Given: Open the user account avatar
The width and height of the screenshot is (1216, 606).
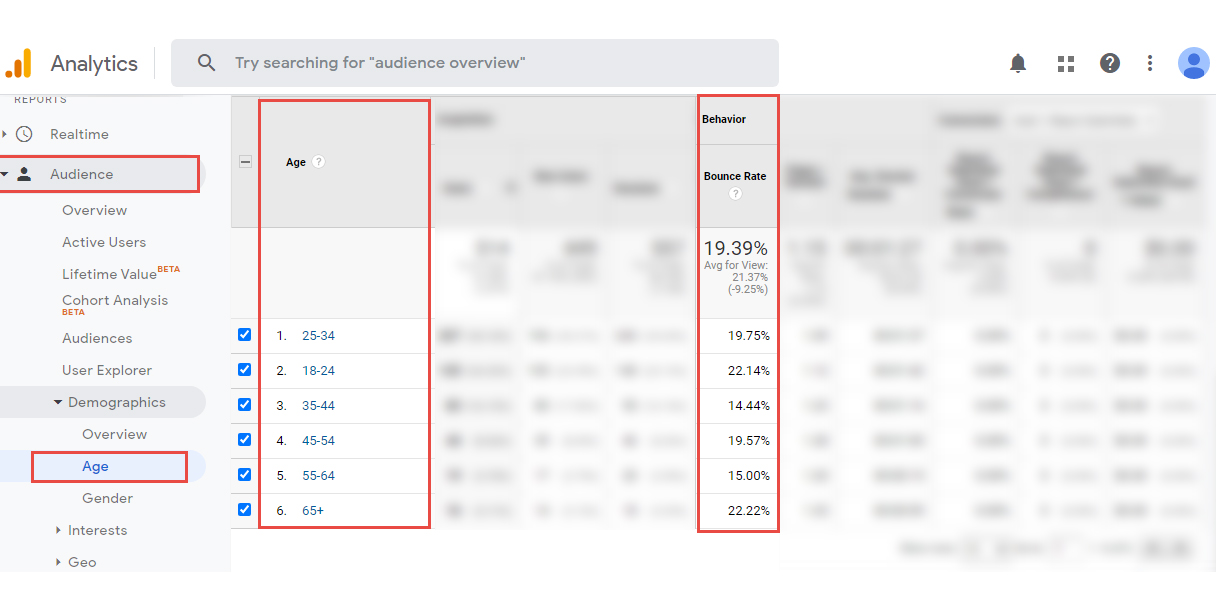Looking at the screenshot, I should point(1193,63).
